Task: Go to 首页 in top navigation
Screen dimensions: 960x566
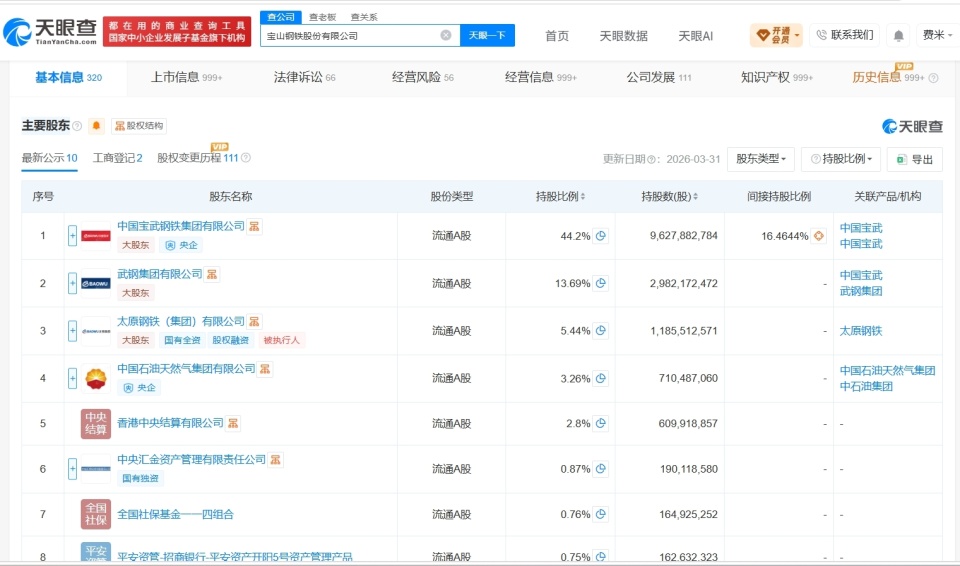Action: (557, 36)
